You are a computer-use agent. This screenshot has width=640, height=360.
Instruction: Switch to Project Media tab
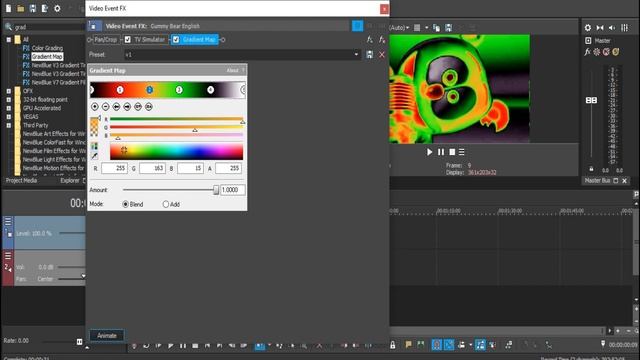[21, 180]
